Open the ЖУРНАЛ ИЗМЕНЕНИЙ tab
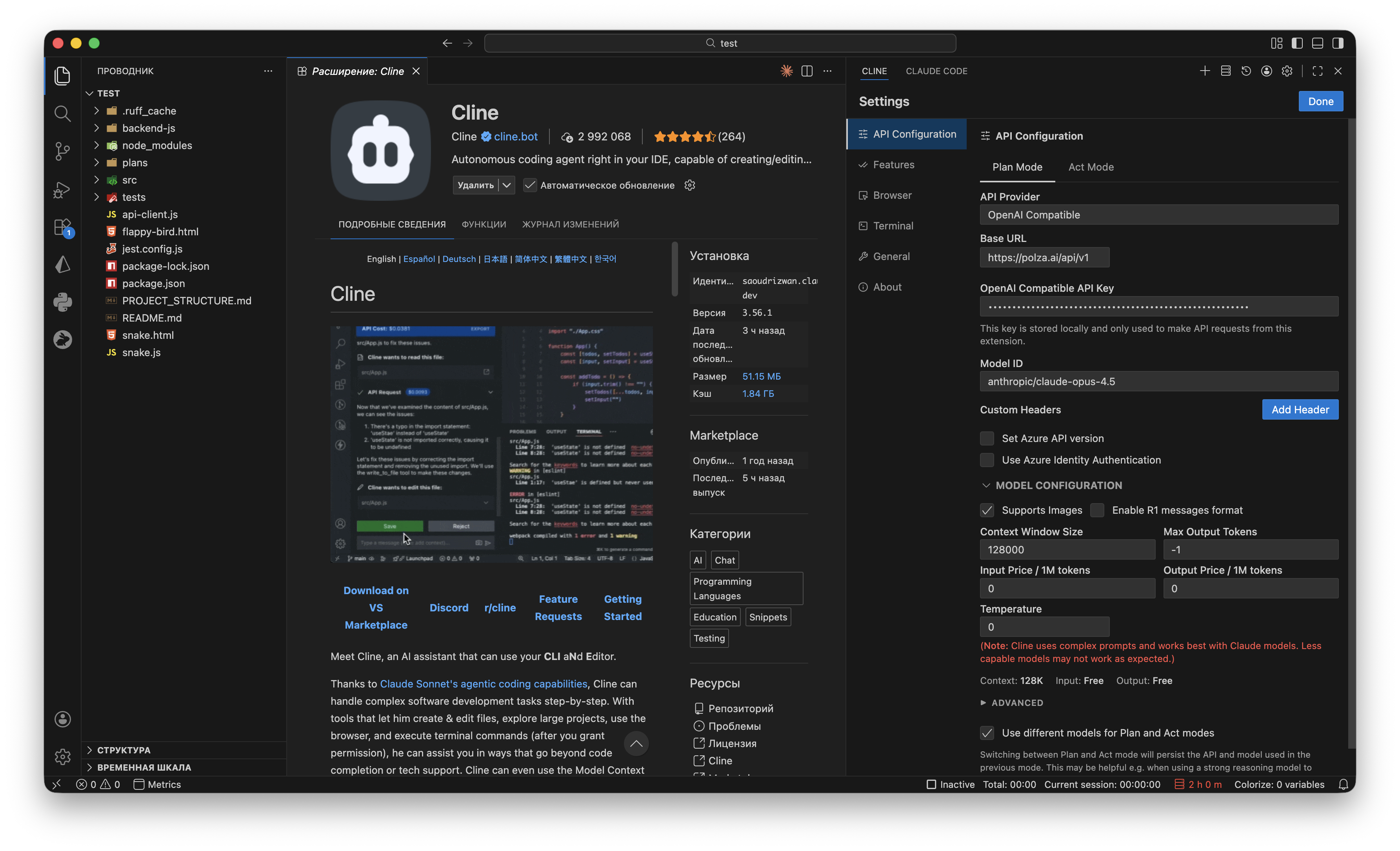 tap(570, 224)
